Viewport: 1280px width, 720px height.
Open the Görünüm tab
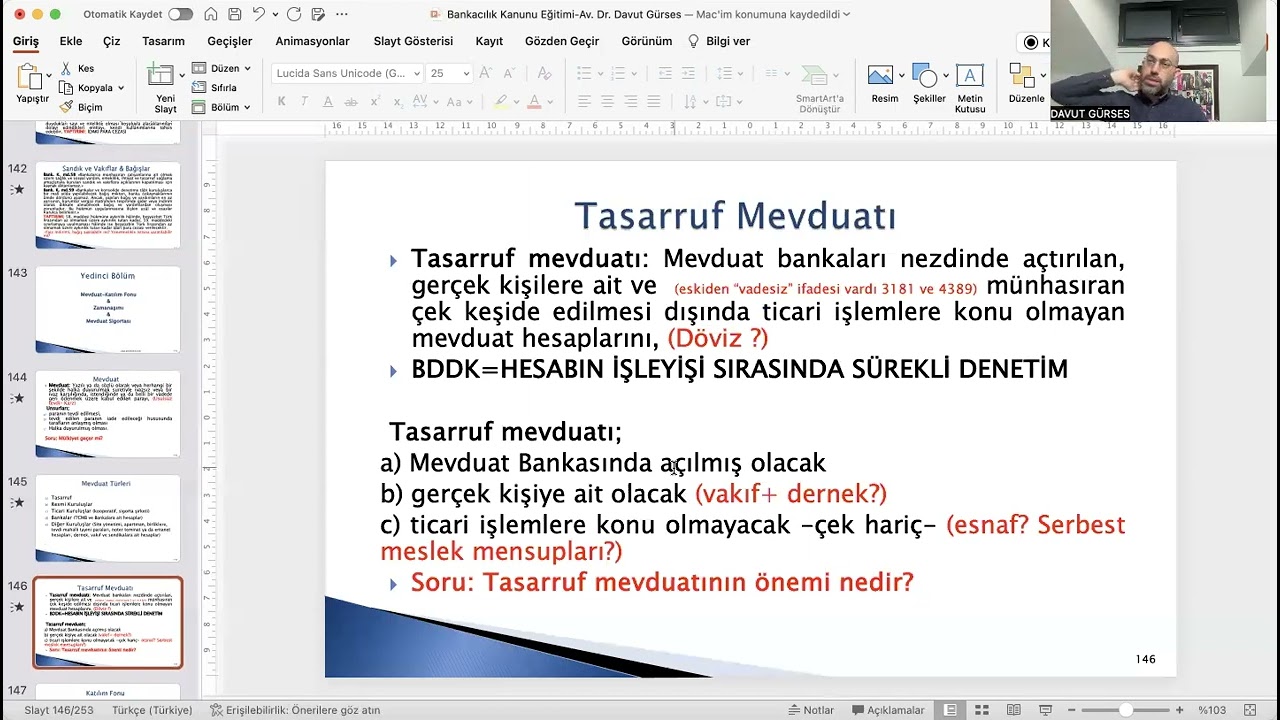tap(646, 41)
